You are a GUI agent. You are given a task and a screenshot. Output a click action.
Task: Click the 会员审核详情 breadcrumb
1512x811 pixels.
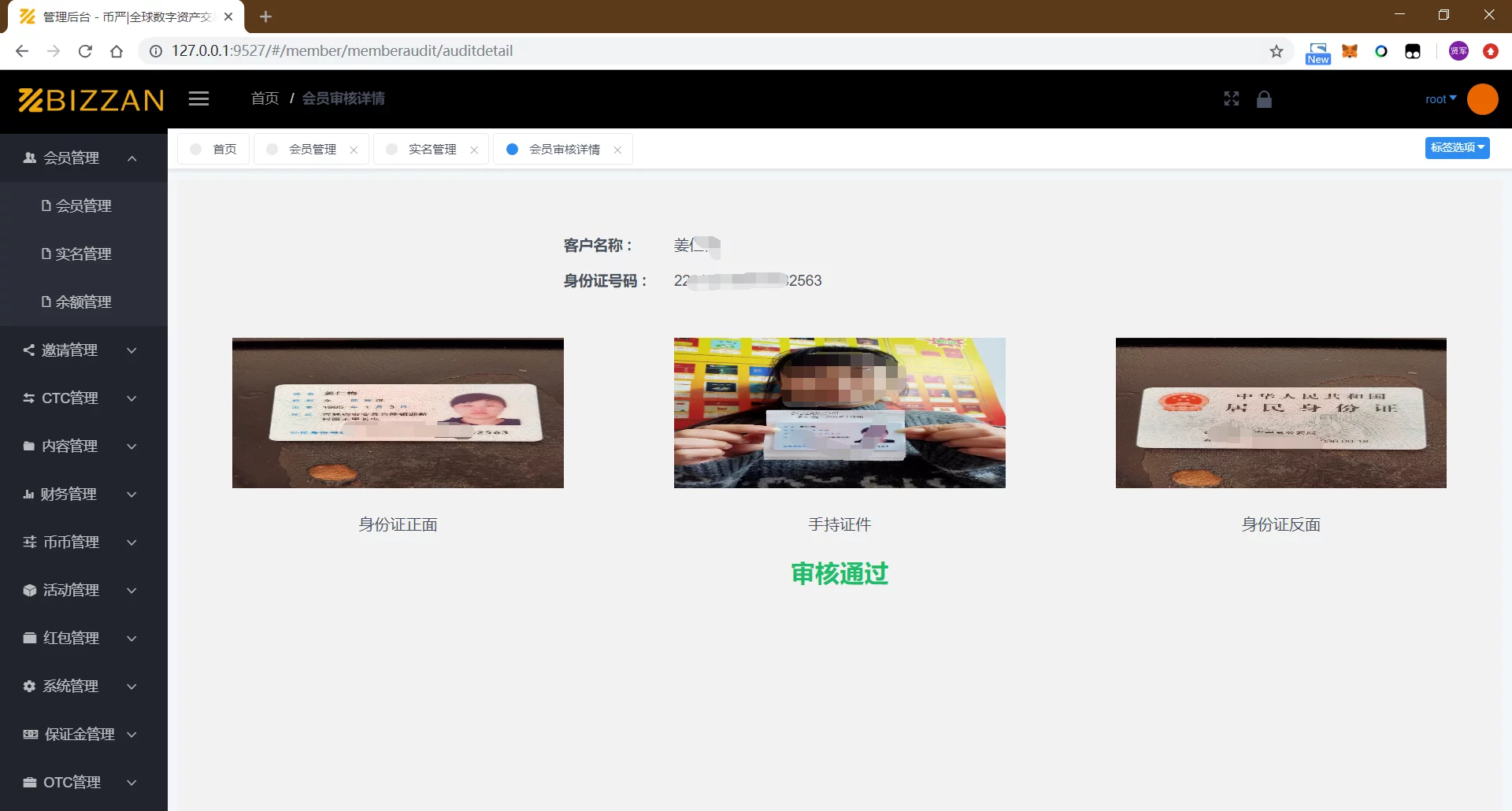pos(344,98)
